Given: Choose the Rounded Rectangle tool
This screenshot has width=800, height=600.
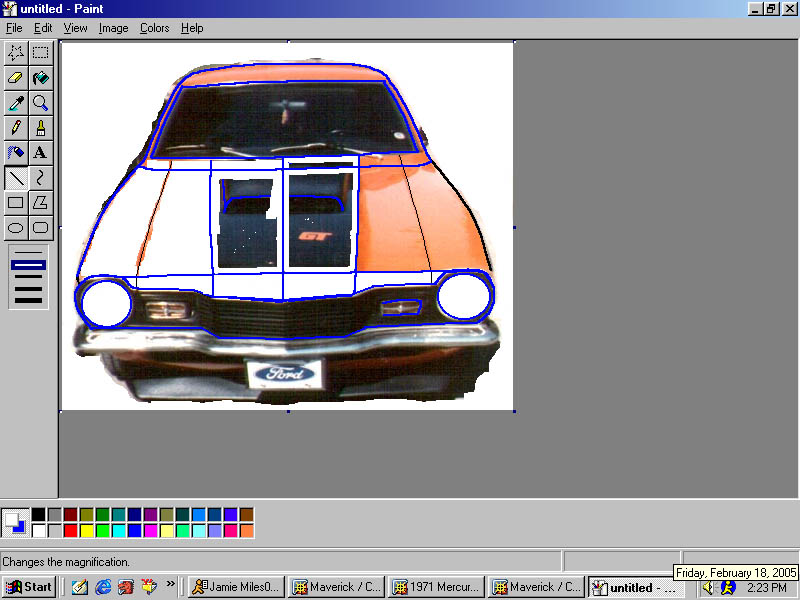Looking at the screenshot, I should [40, 228].
